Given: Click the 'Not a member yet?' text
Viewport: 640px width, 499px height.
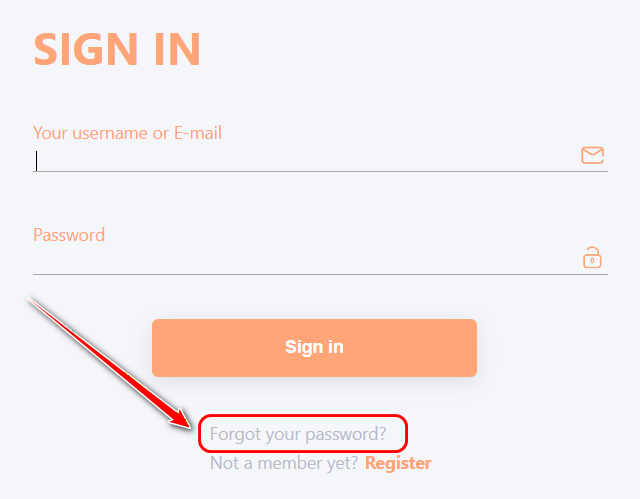Looking at the screenshot, I should (284, 463).
